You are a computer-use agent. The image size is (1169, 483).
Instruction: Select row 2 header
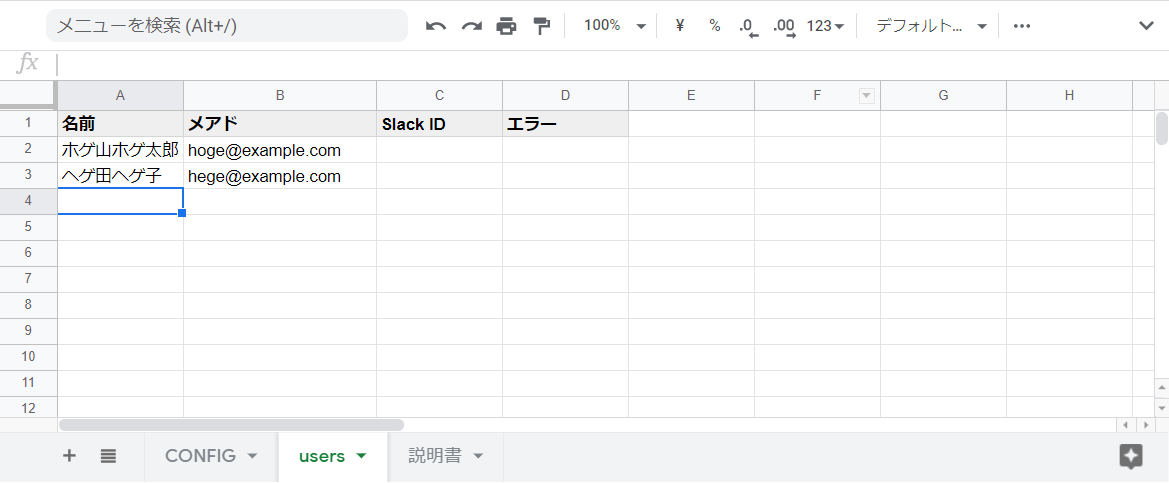coord(28,149)
